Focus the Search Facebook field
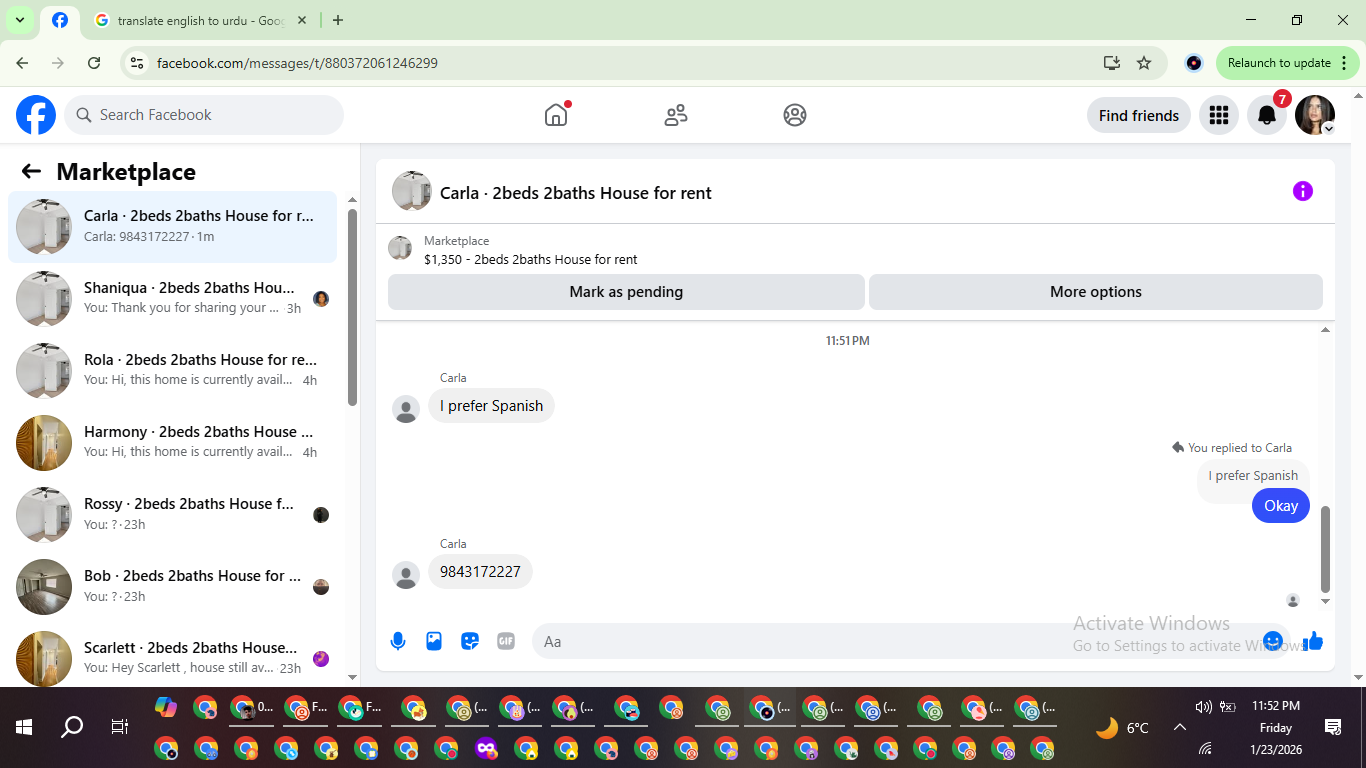Image resolution: width=1366 pixels, height=768 pixels. click(x=204, y=115)
